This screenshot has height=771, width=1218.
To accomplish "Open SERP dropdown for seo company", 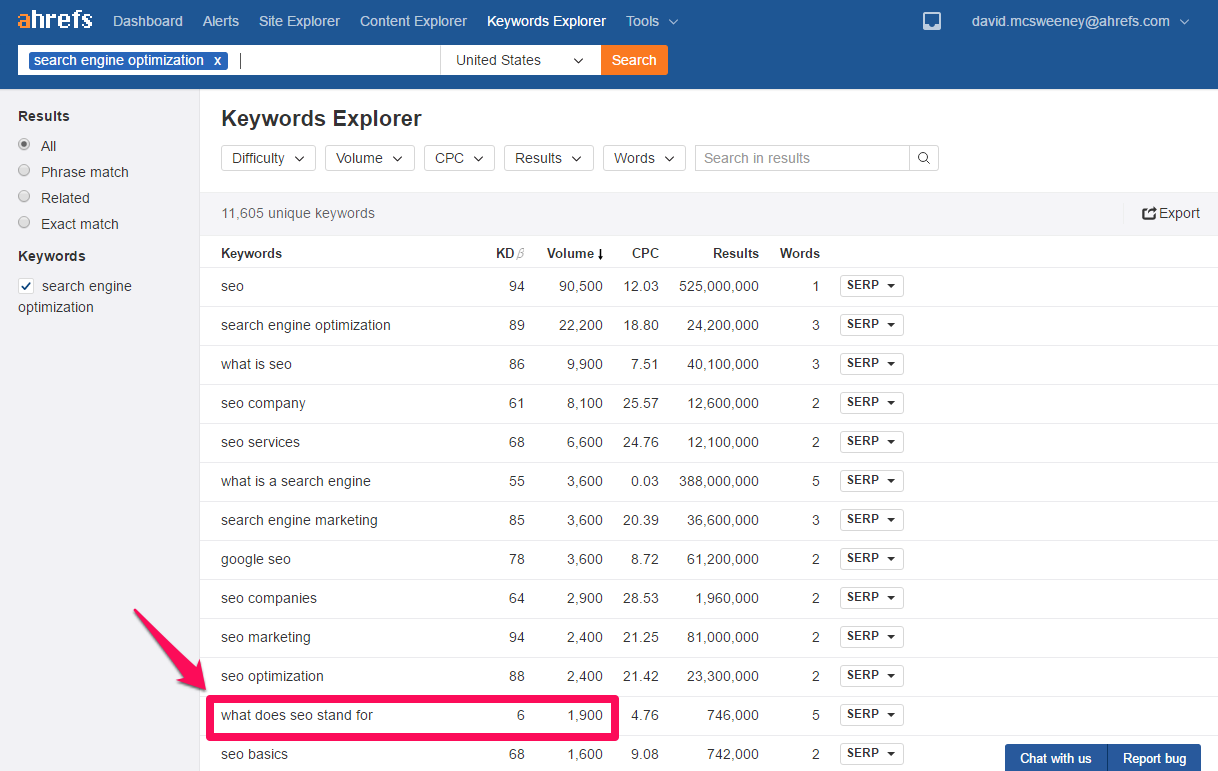I will (x=871, y=403).
